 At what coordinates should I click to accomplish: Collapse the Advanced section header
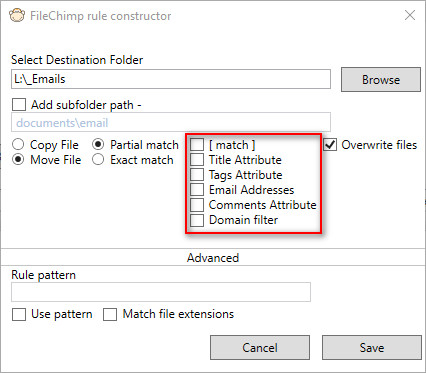click(213, 258)
